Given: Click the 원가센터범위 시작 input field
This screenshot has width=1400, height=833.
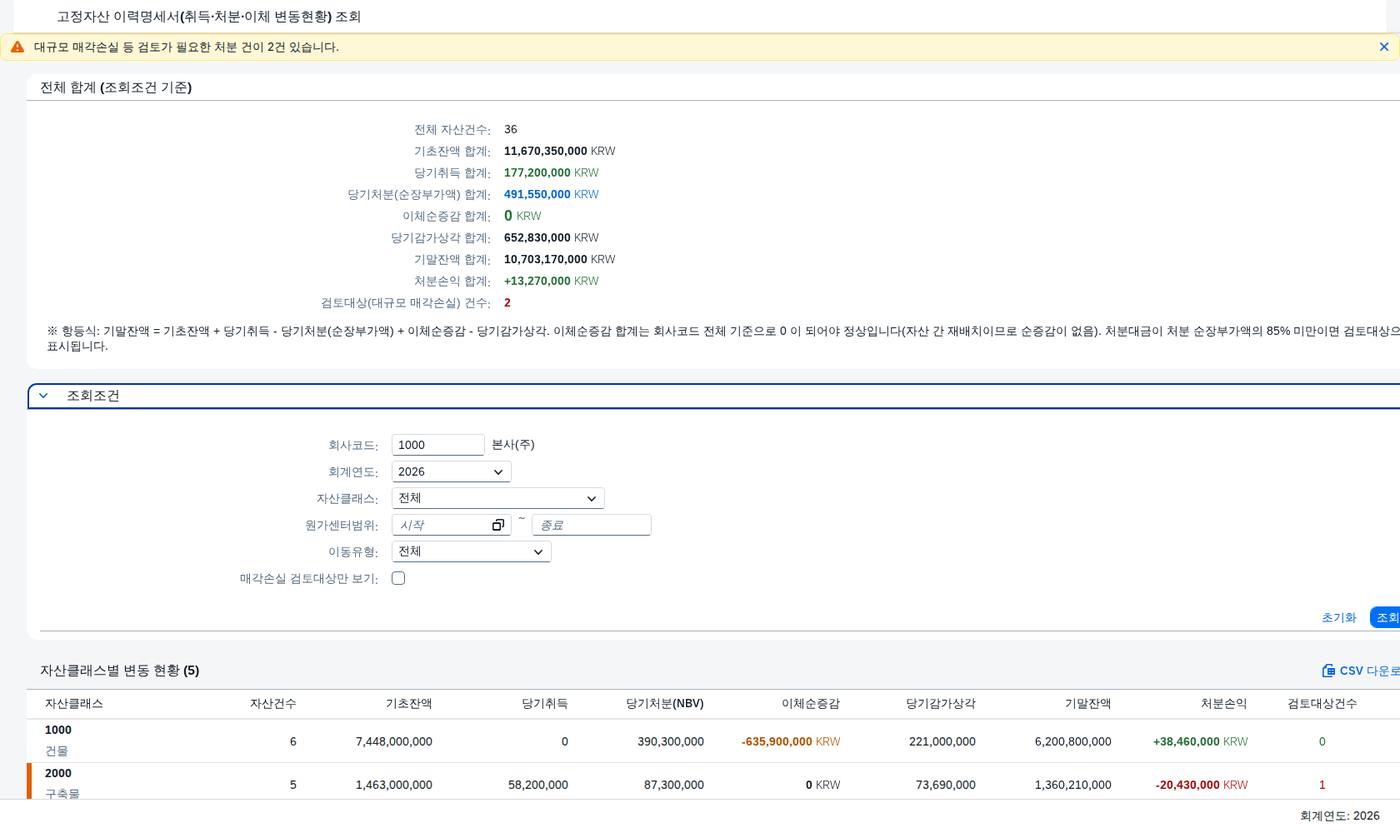Looking at the screenshot, I should [440, 525].
